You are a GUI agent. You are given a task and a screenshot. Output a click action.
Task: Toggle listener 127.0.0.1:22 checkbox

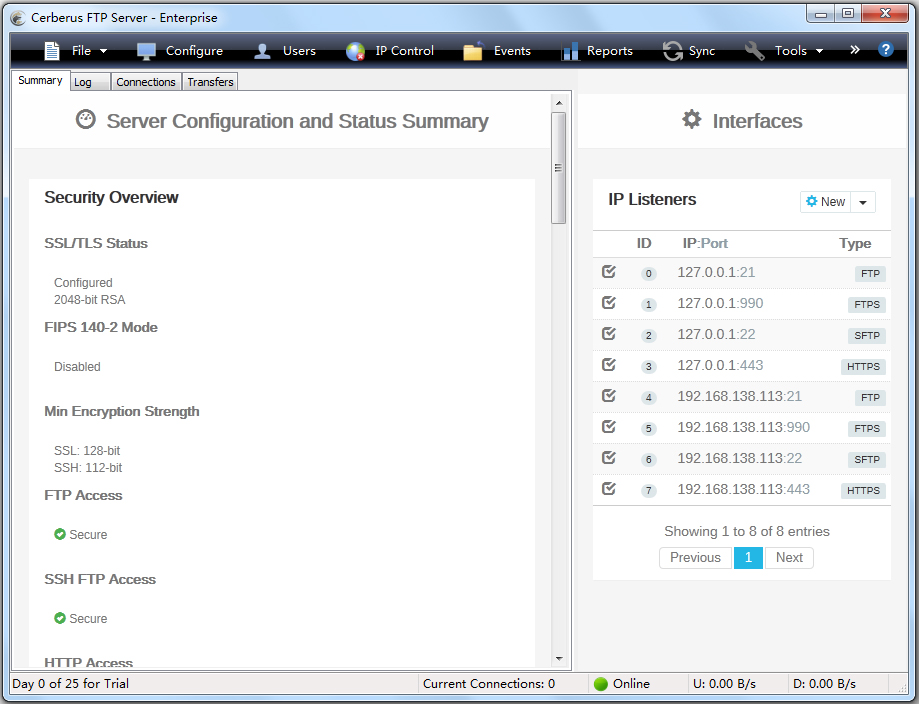coord(609,334)
